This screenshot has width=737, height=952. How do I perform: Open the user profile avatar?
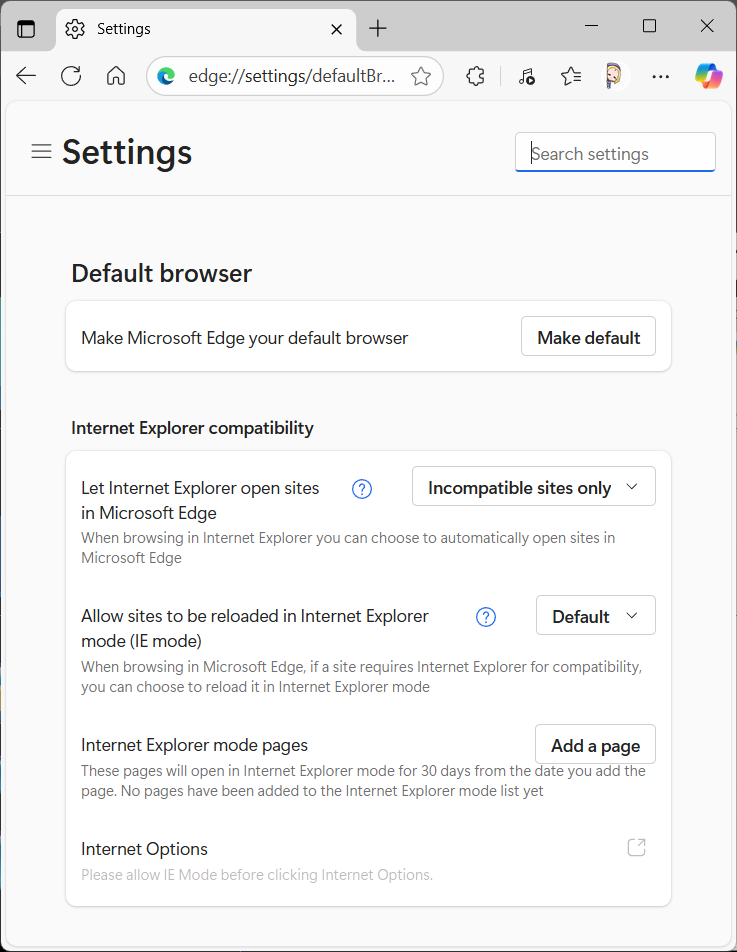(x=614, y=76)
